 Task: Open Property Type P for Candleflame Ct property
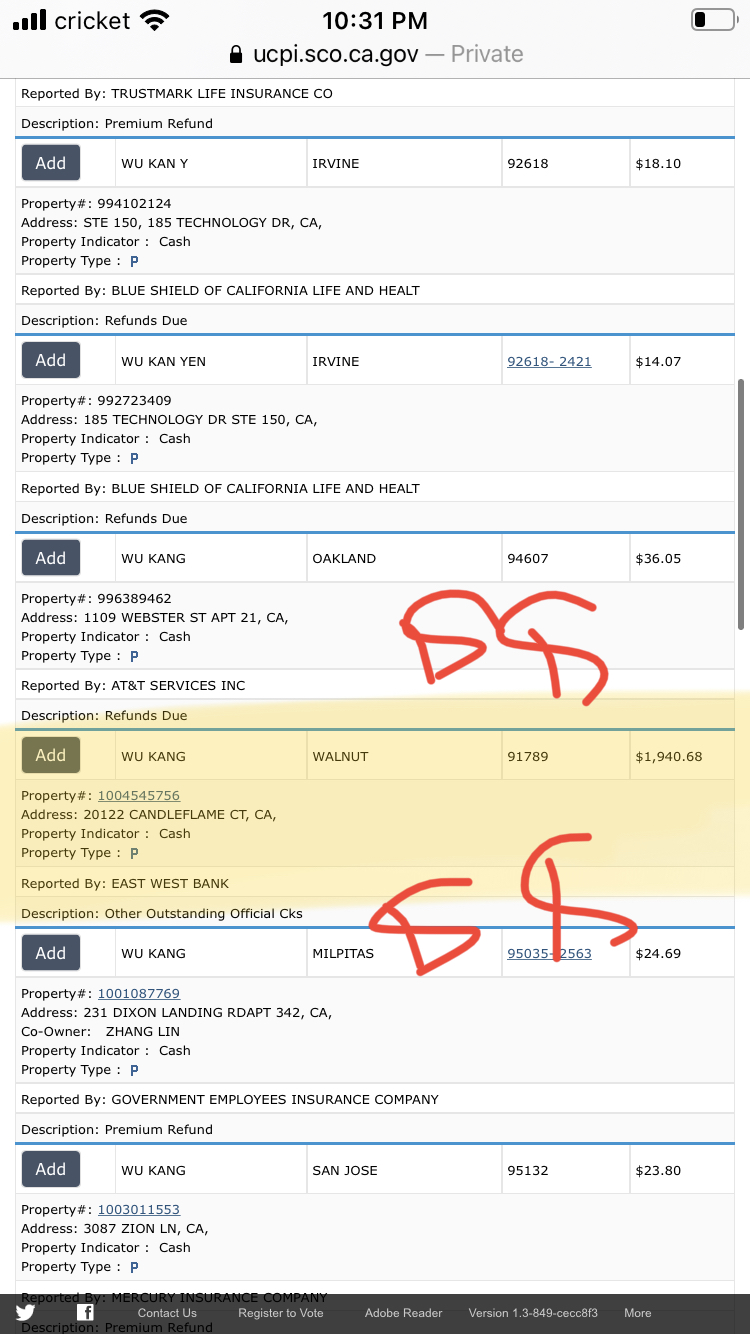(134, 853)
